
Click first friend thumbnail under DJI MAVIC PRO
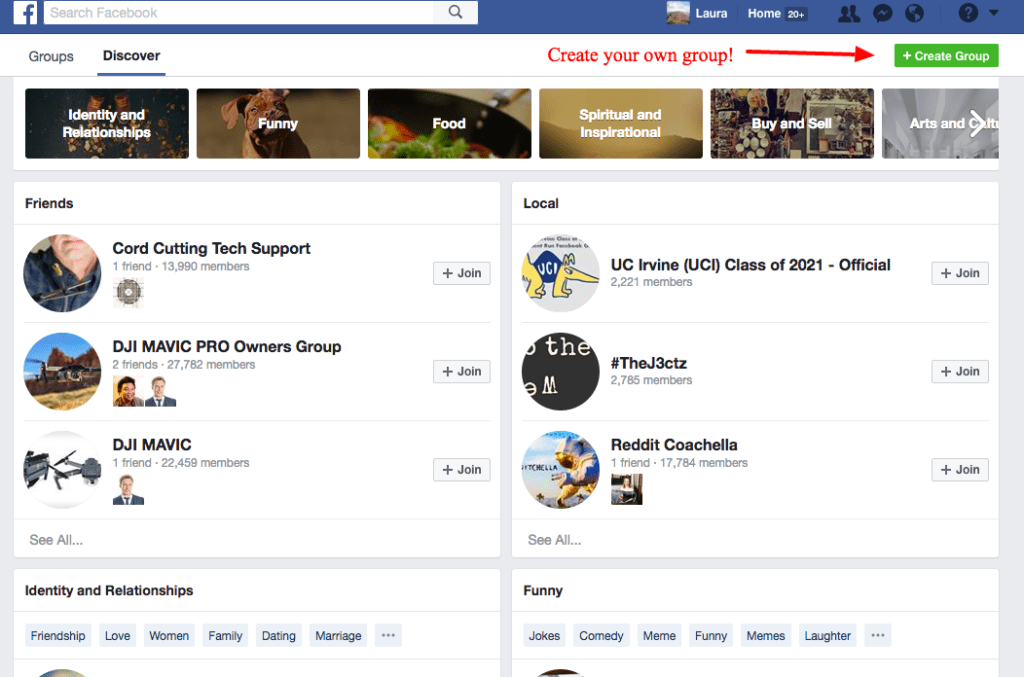[128, 391]
